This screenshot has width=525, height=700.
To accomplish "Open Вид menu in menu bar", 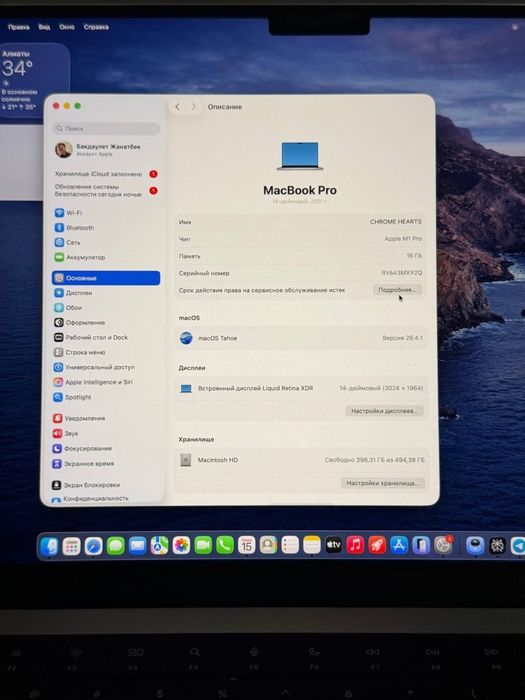I will click(x=44, y=27).
